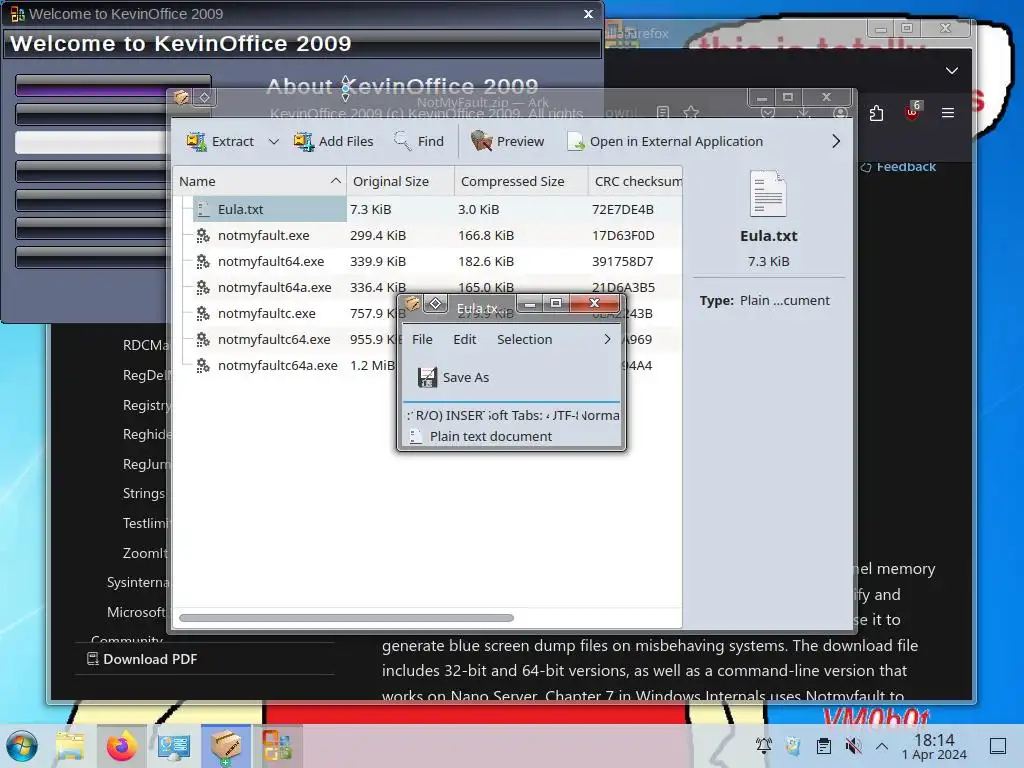Toggle the pin button on Ark window titlebar

pyautogui.click(x=204, y=98)
